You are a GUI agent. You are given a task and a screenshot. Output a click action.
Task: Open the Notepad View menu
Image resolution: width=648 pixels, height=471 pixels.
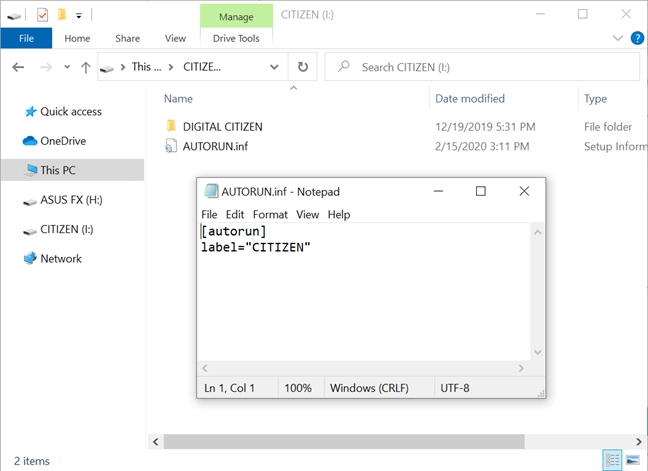(307, 214)
